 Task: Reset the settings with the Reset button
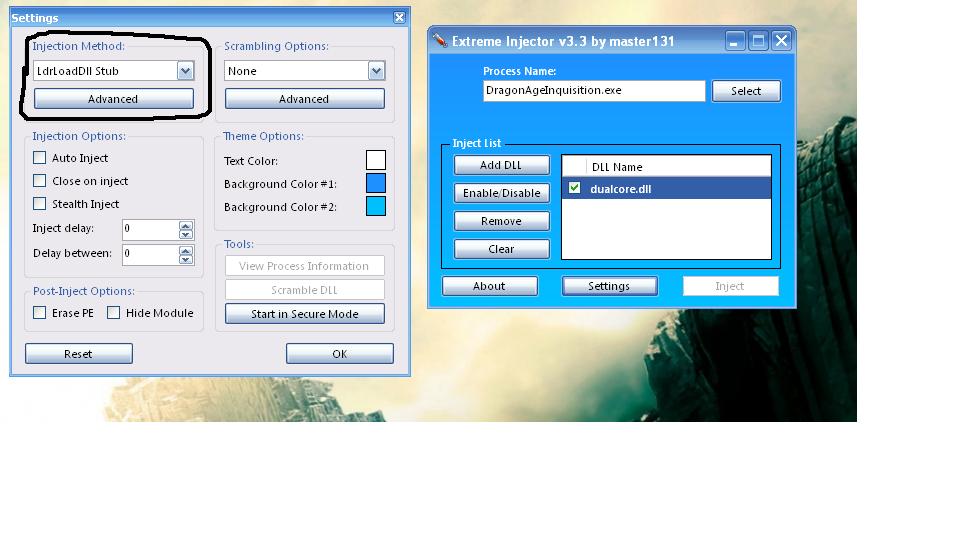coord(79,353)
